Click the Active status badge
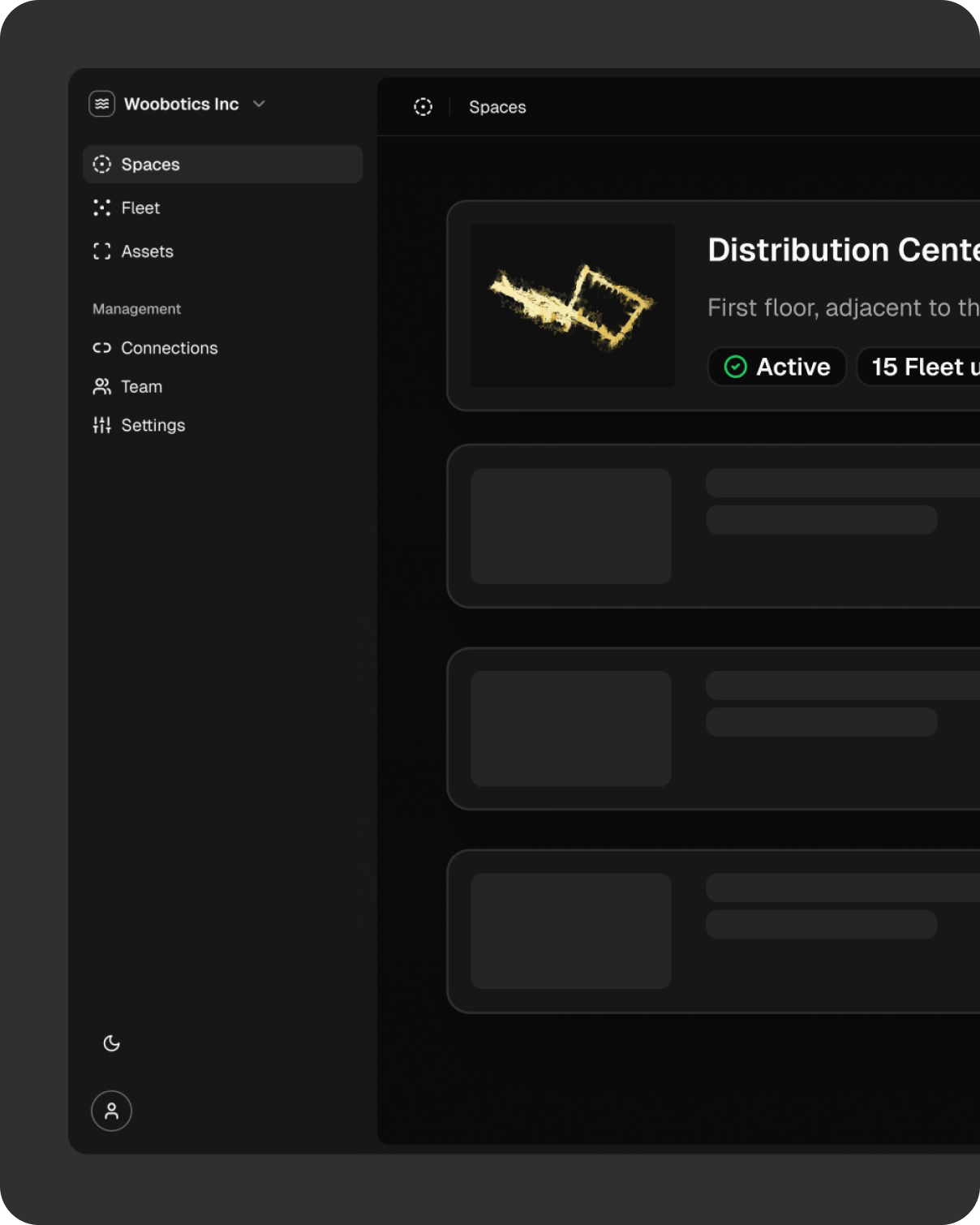Screen dimensions: 980x1225 [777, 367]
